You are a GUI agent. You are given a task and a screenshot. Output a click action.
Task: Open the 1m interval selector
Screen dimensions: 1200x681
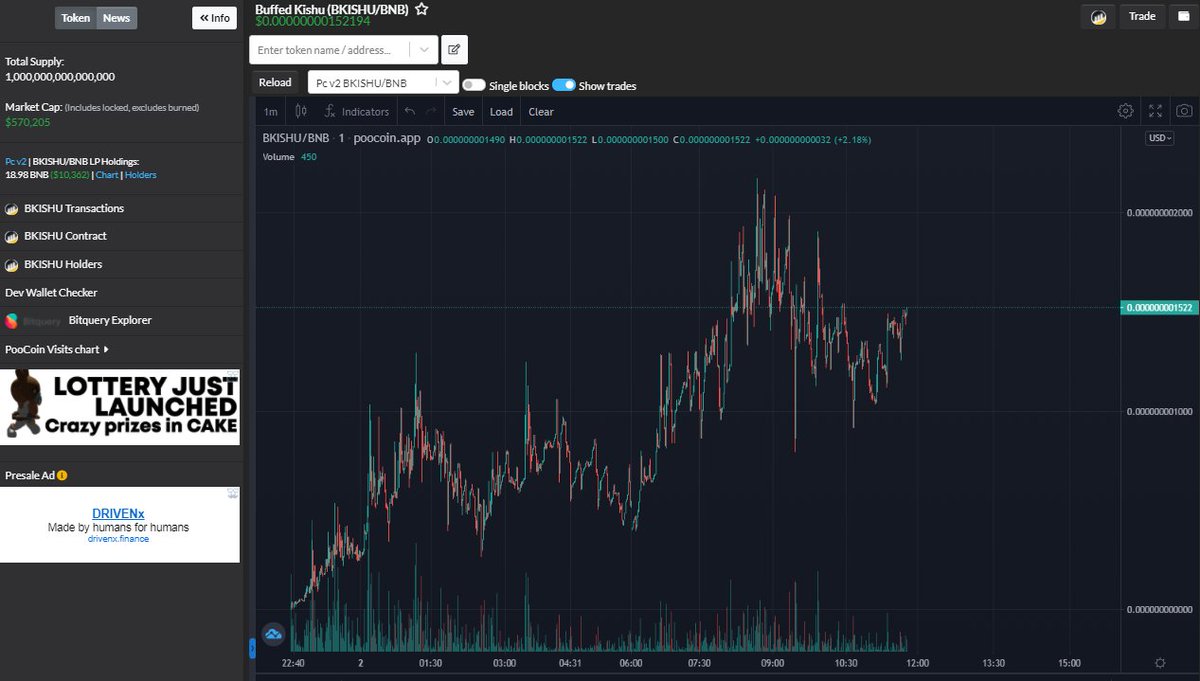[x=271, y=112]
